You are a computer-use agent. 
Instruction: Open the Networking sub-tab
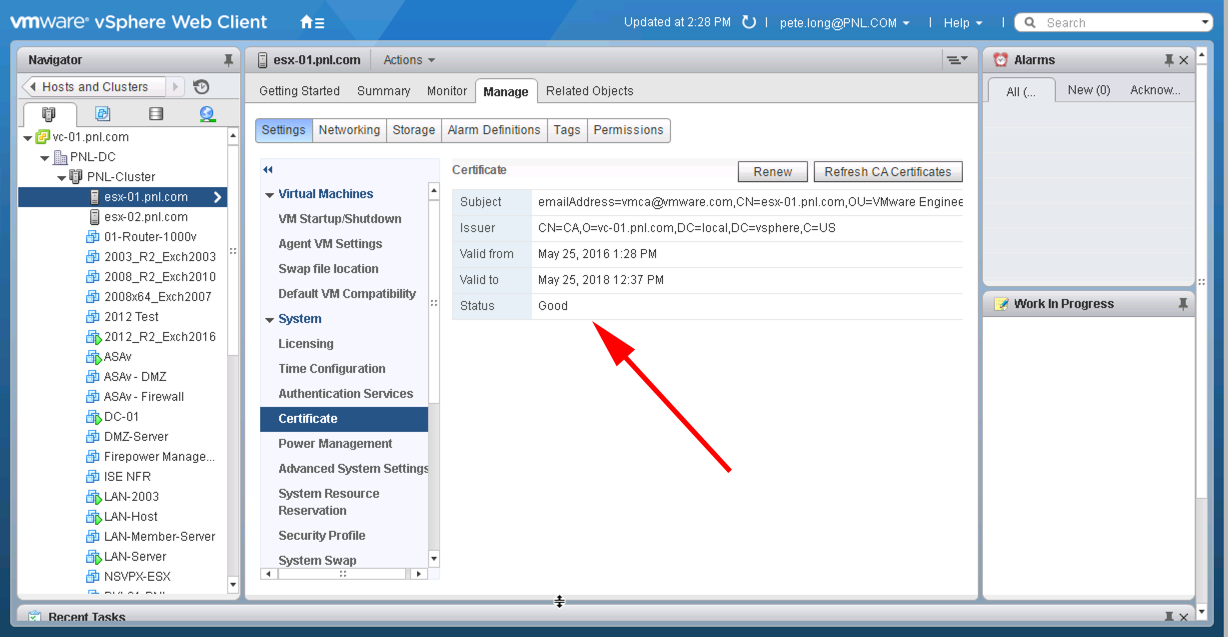point(349,130)
